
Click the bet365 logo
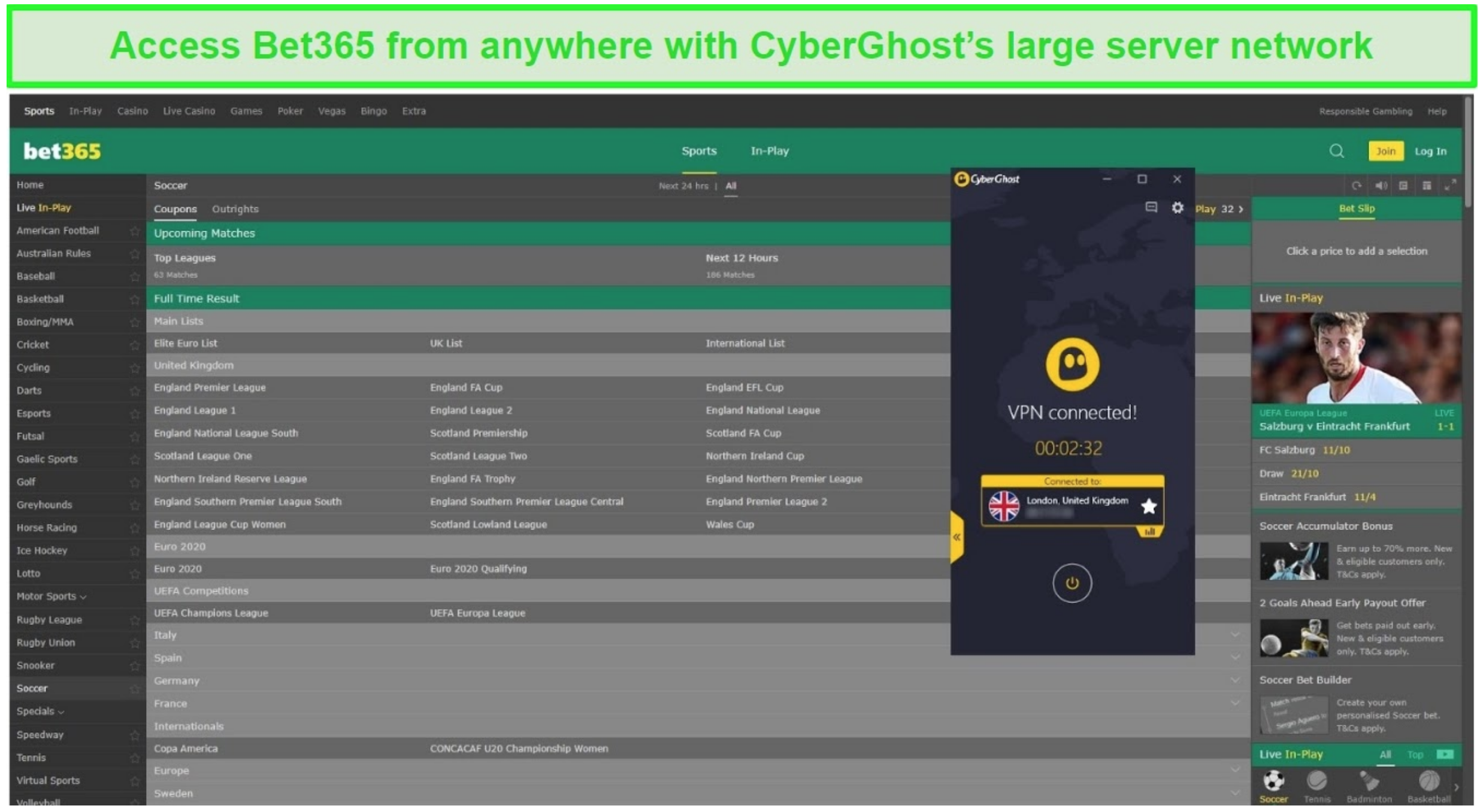(x=62, y=151)
